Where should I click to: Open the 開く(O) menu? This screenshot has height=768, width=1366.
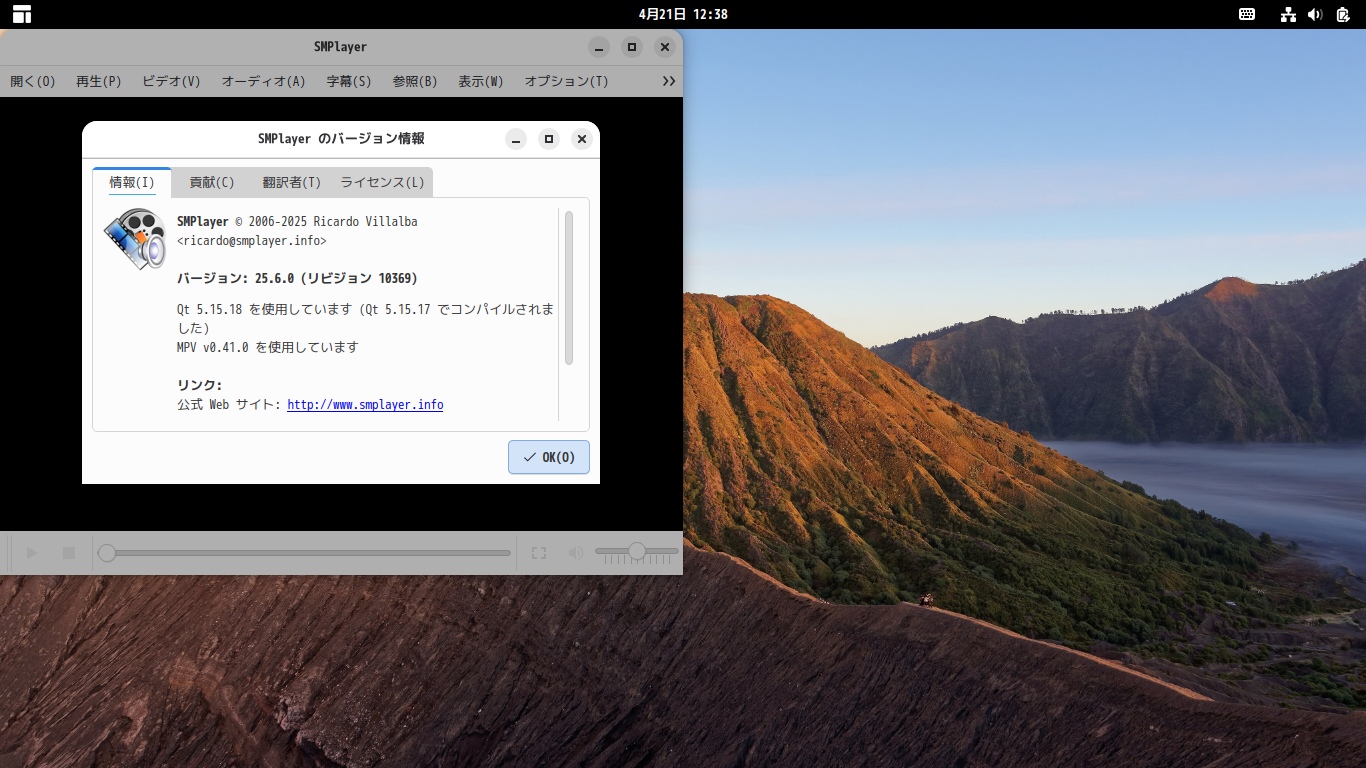click(x=32, y=81)
